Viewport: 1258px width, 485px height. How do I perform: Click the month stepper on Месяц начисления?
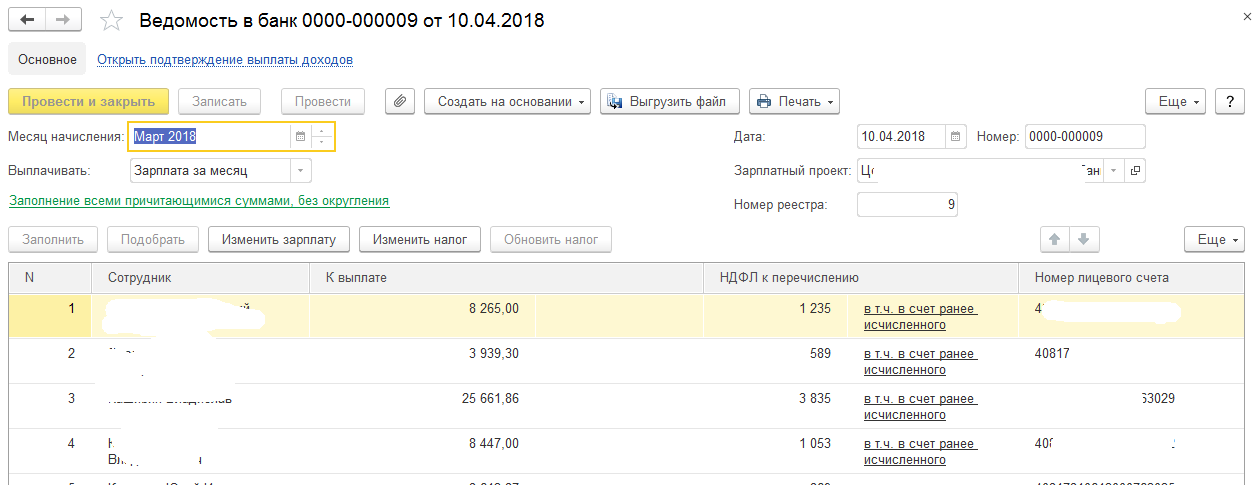click(x=323, y=136)
